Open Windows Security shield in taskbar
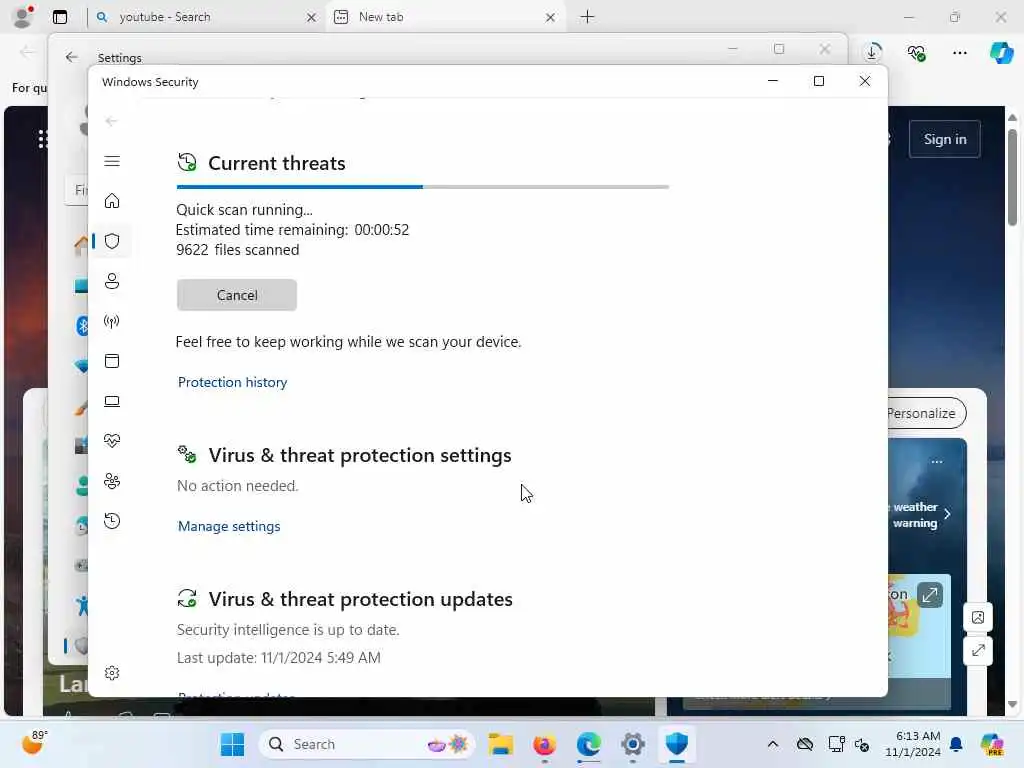Viewport: 1024px width, 768px height. click(677, 744)
